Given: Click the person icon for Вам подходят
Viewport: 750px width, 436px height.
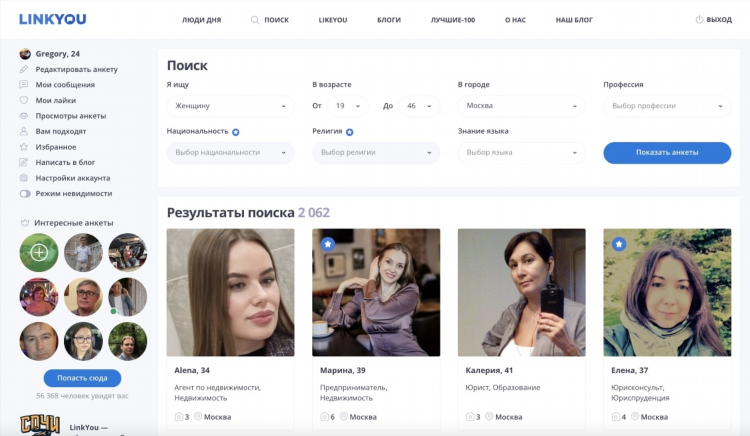Looking at the screenshot, I should [x=23, y=131].
